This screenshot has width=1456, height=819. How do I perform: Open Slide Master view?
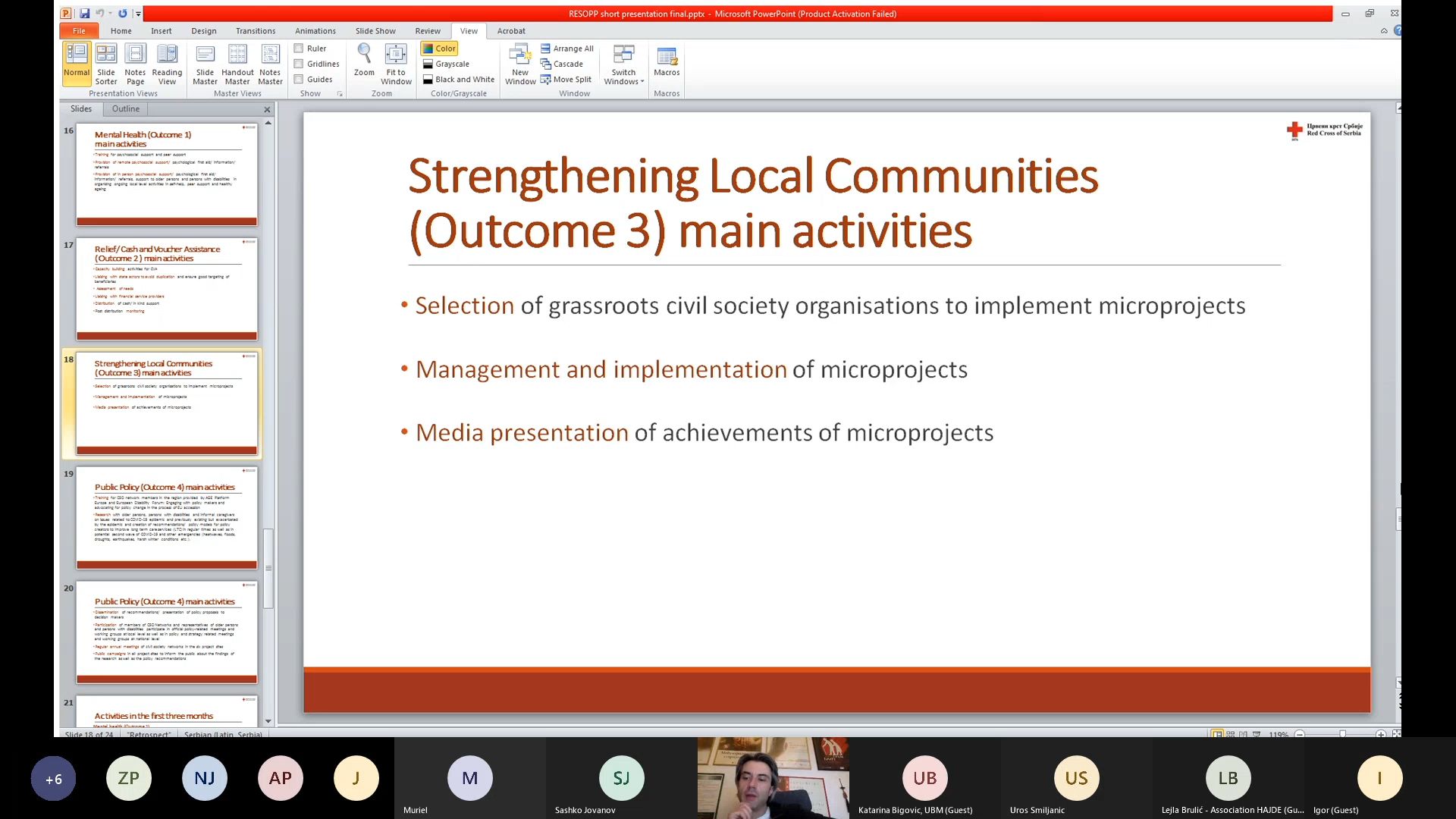pos(205,64)
